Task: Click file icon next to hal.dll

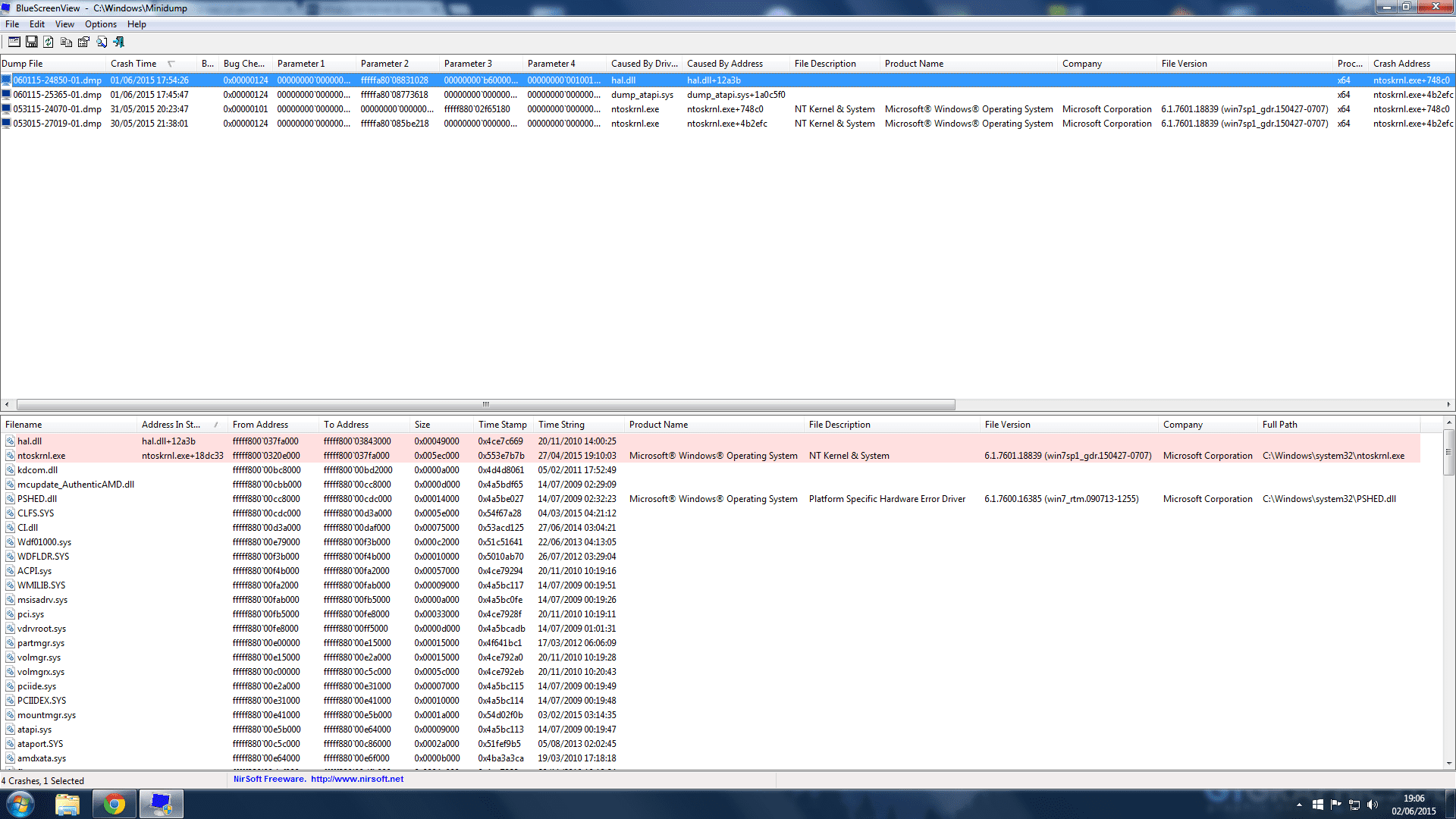Action: 11,441
